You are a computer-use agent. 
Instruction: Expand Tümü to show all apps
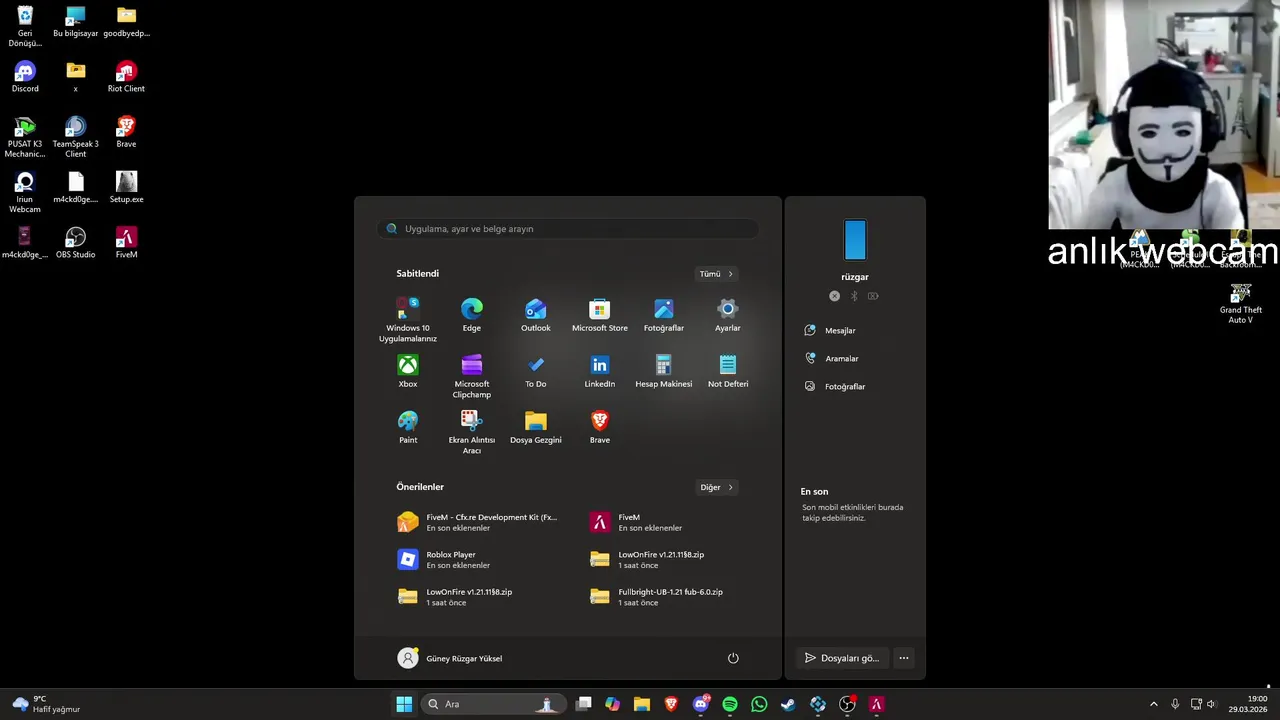[716, 274]
